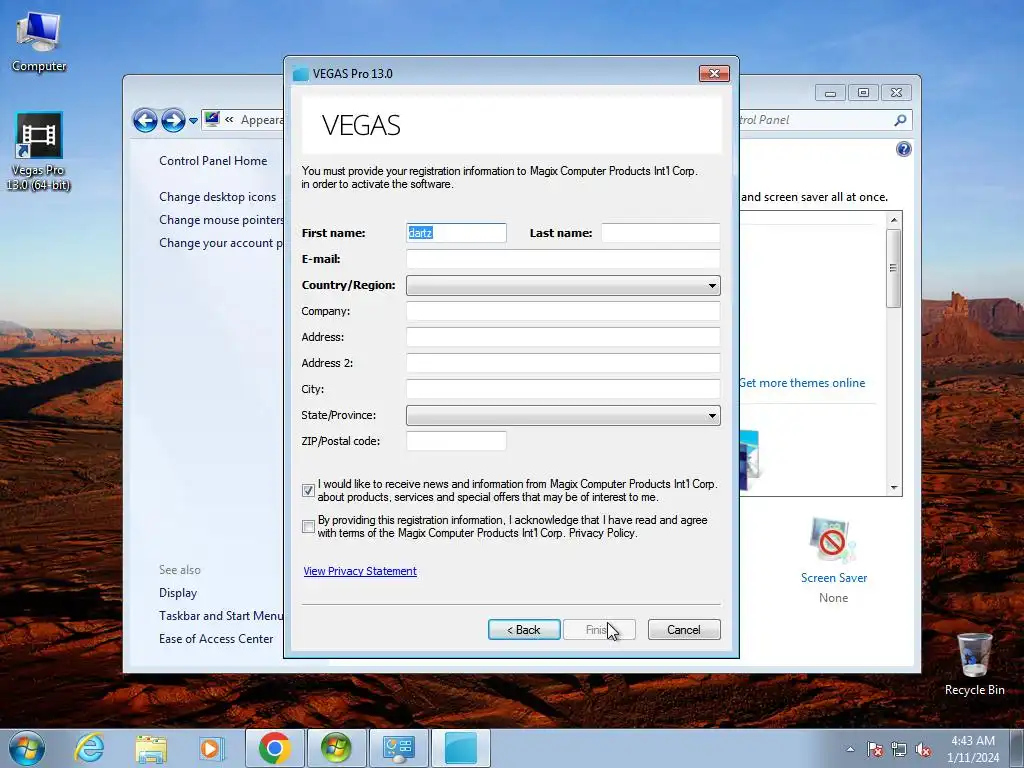The width and height of the screenshot is (1024, 768).
Task: Launch Internet Explorer from the taskbar
Action: click(x=89, y=748)
